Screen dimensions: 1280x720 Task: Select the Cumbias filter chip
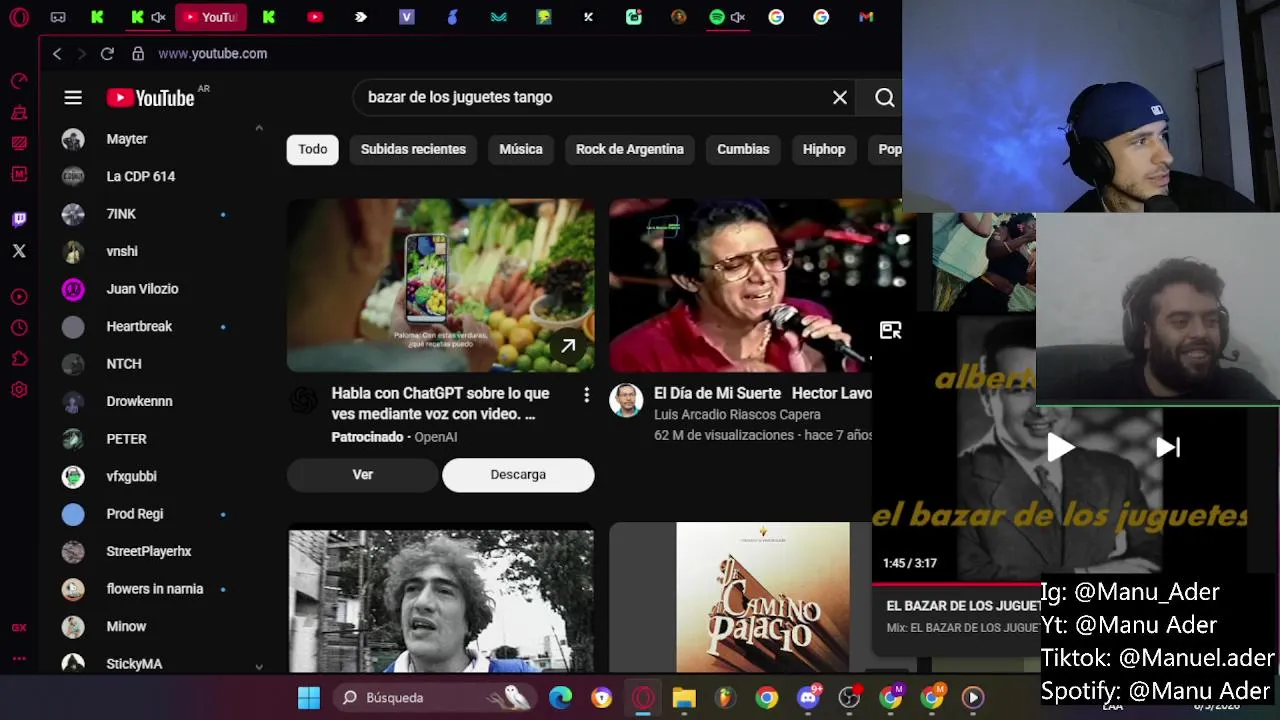click(743, 149)
